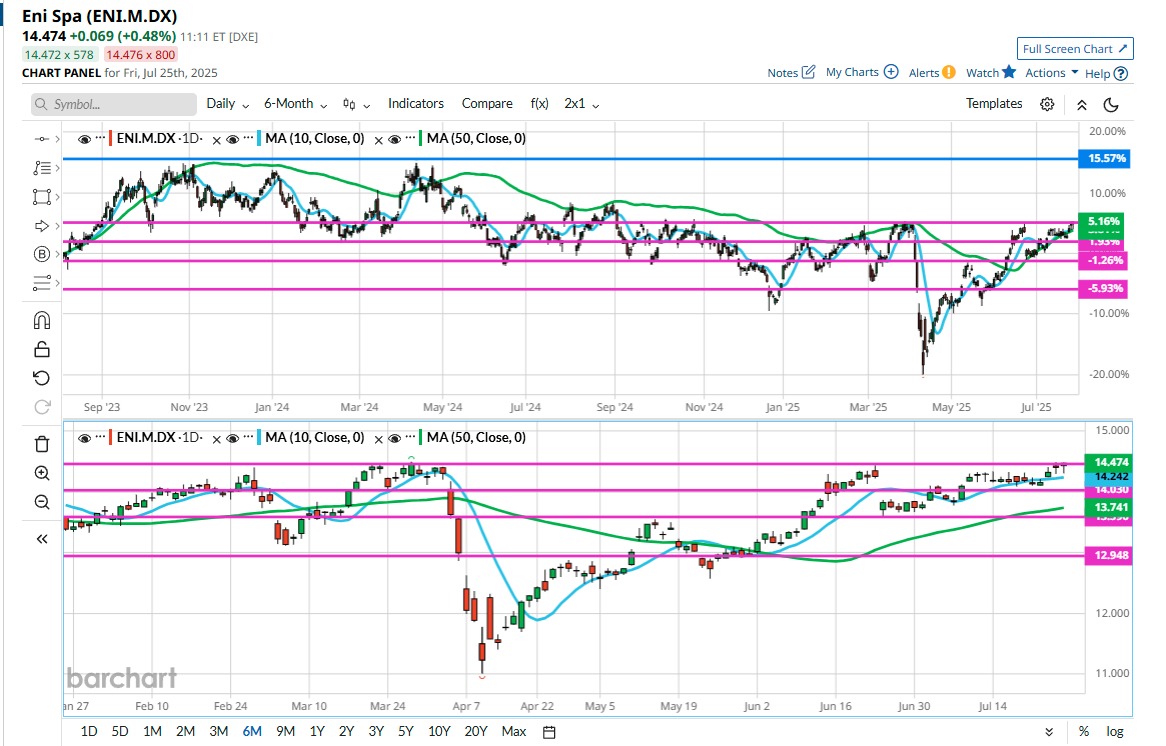Open the Compare menu
Image resolution: width=1166 pixels, height=746 pixels.
pyautogui.click(x=487, y=104)
